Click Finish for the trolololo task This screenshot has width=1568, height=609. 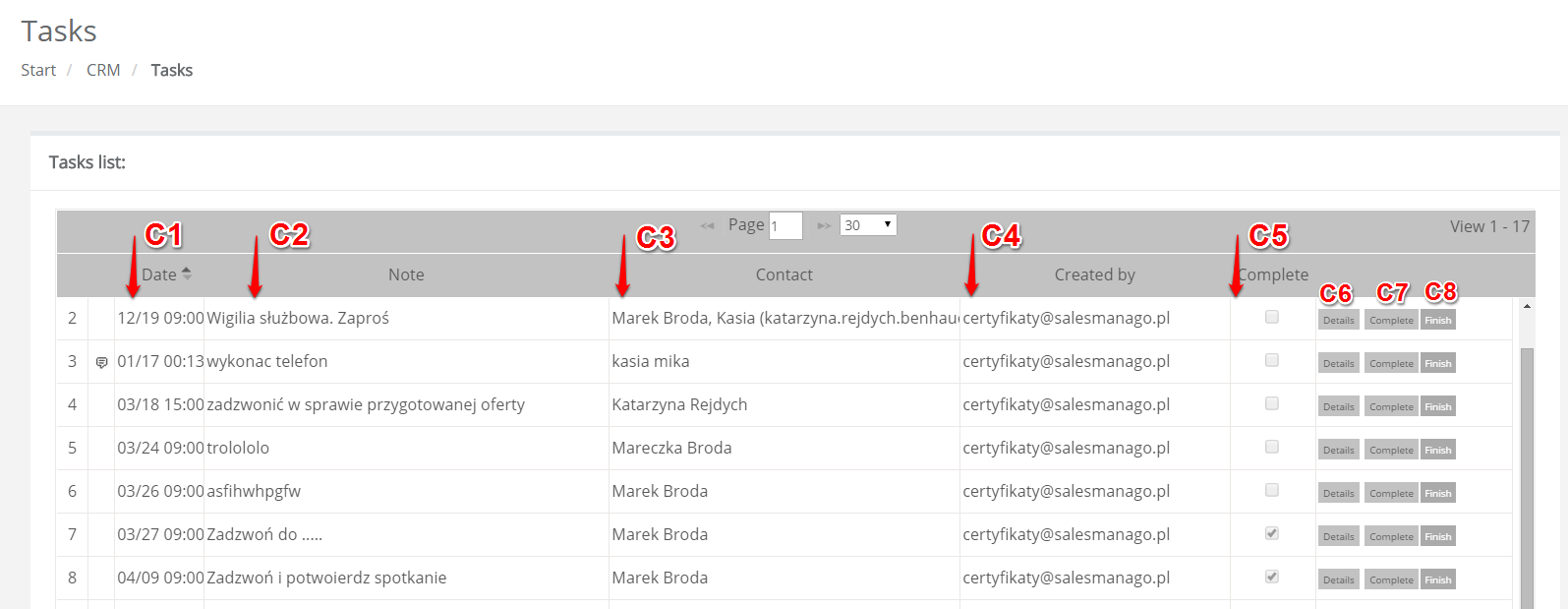tap(1438, 451)
